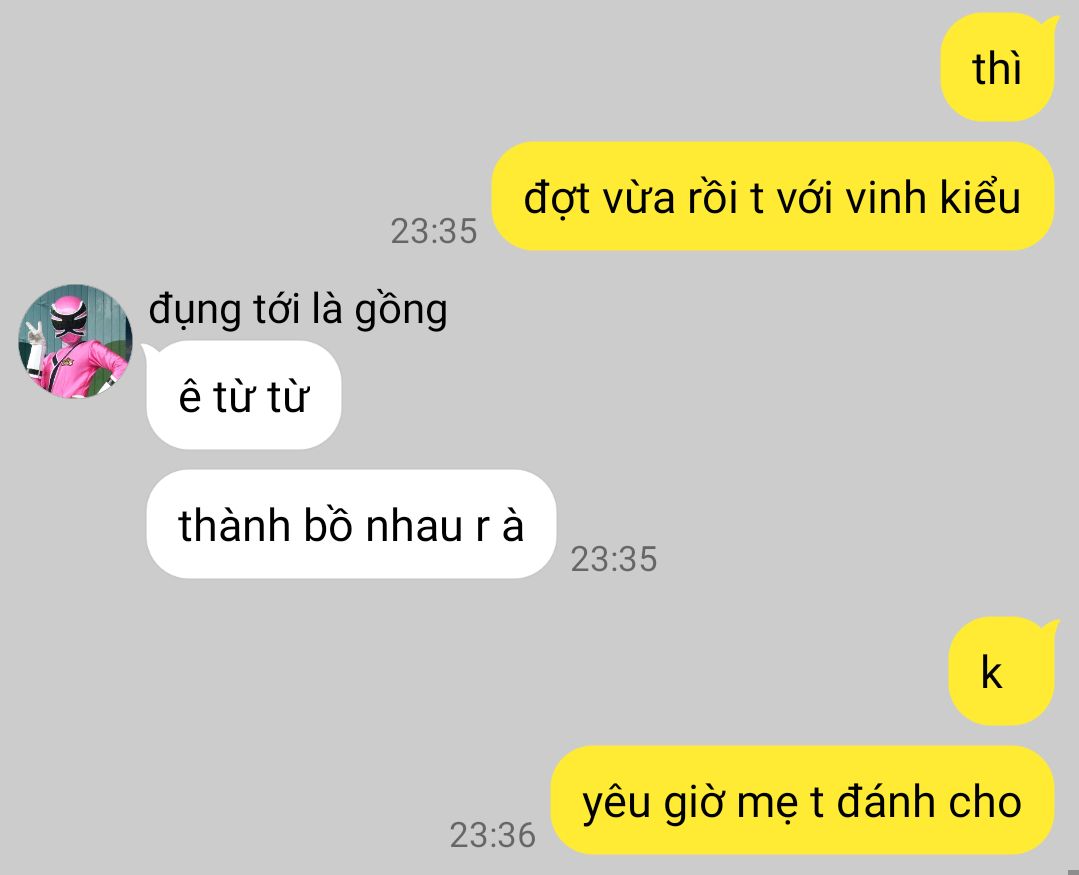Tap the 23:36 timestamp at the bottom
Image resolution: width=1079 pixels, height=875 pixels.
point(493,835)
